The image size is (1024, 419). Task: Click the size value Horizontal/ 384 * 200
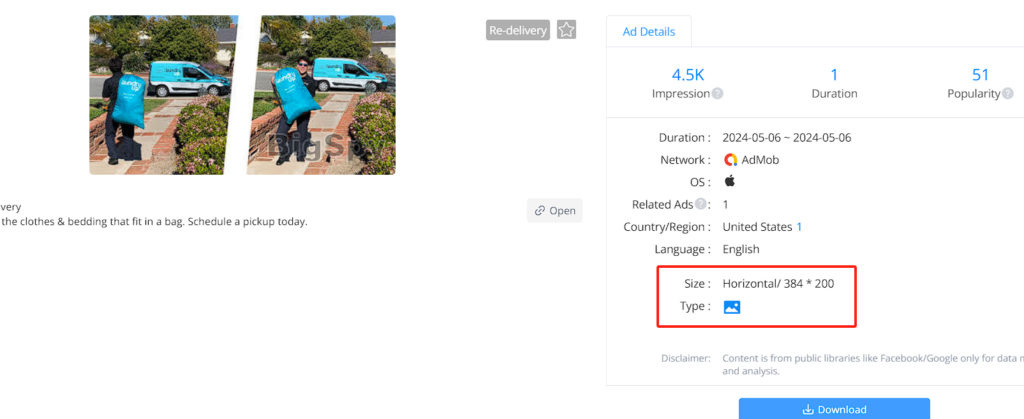click(778, 284)
